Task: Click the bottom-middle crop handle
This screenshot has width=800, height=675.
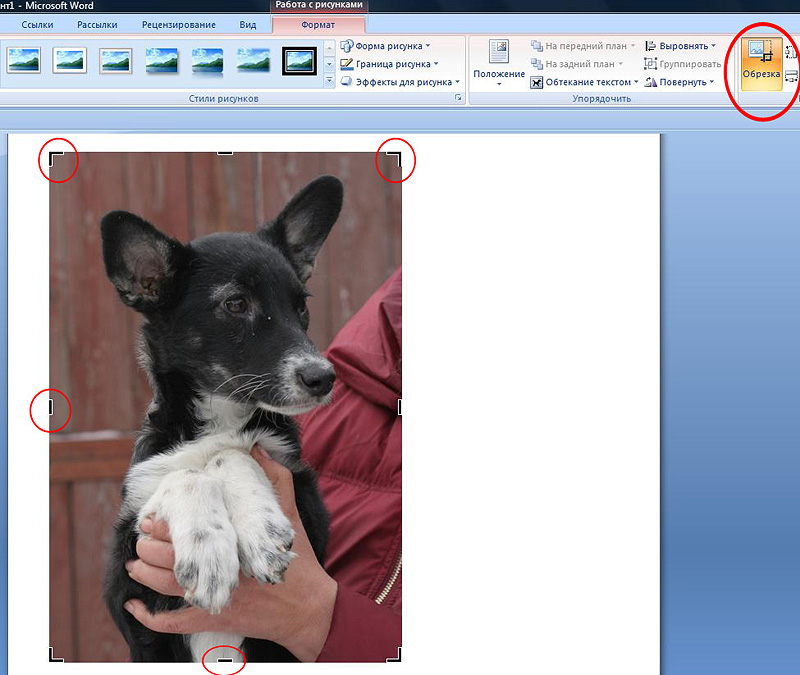Action: pyautogui.click(x=225, y=660)
